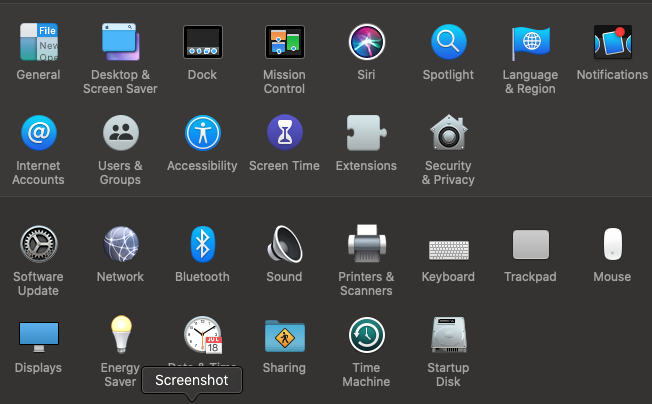Open Internet Accounts preferences

pyautogui.click(x=39, y=133)
